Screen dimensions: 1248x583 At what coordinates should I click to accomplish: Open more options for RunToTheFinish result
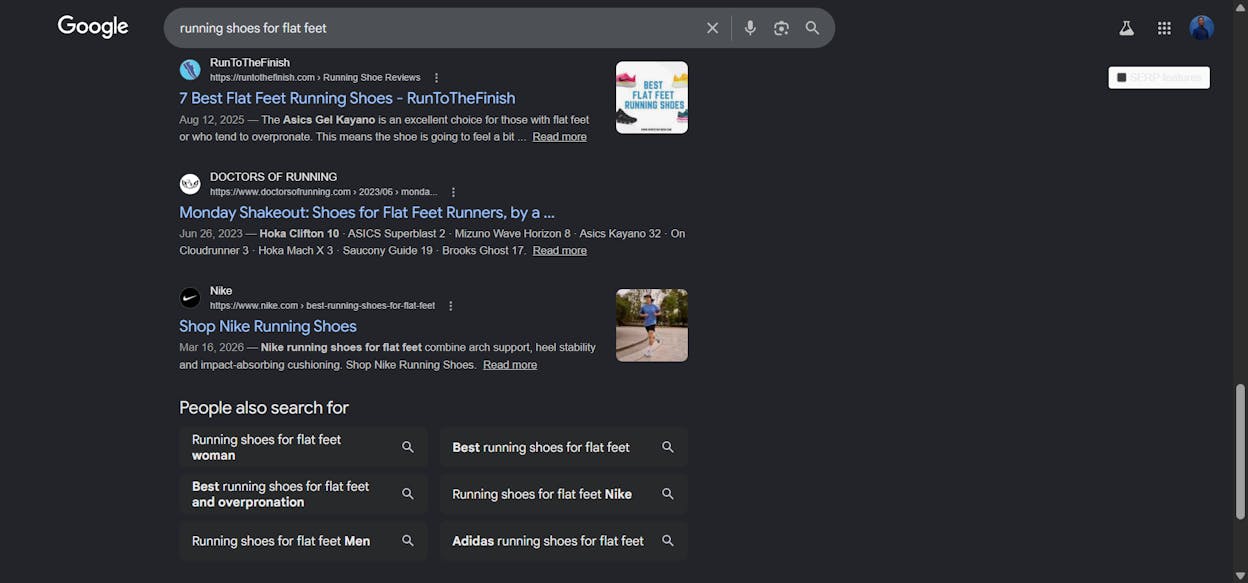pyautogui.click(x=436, y=78)
